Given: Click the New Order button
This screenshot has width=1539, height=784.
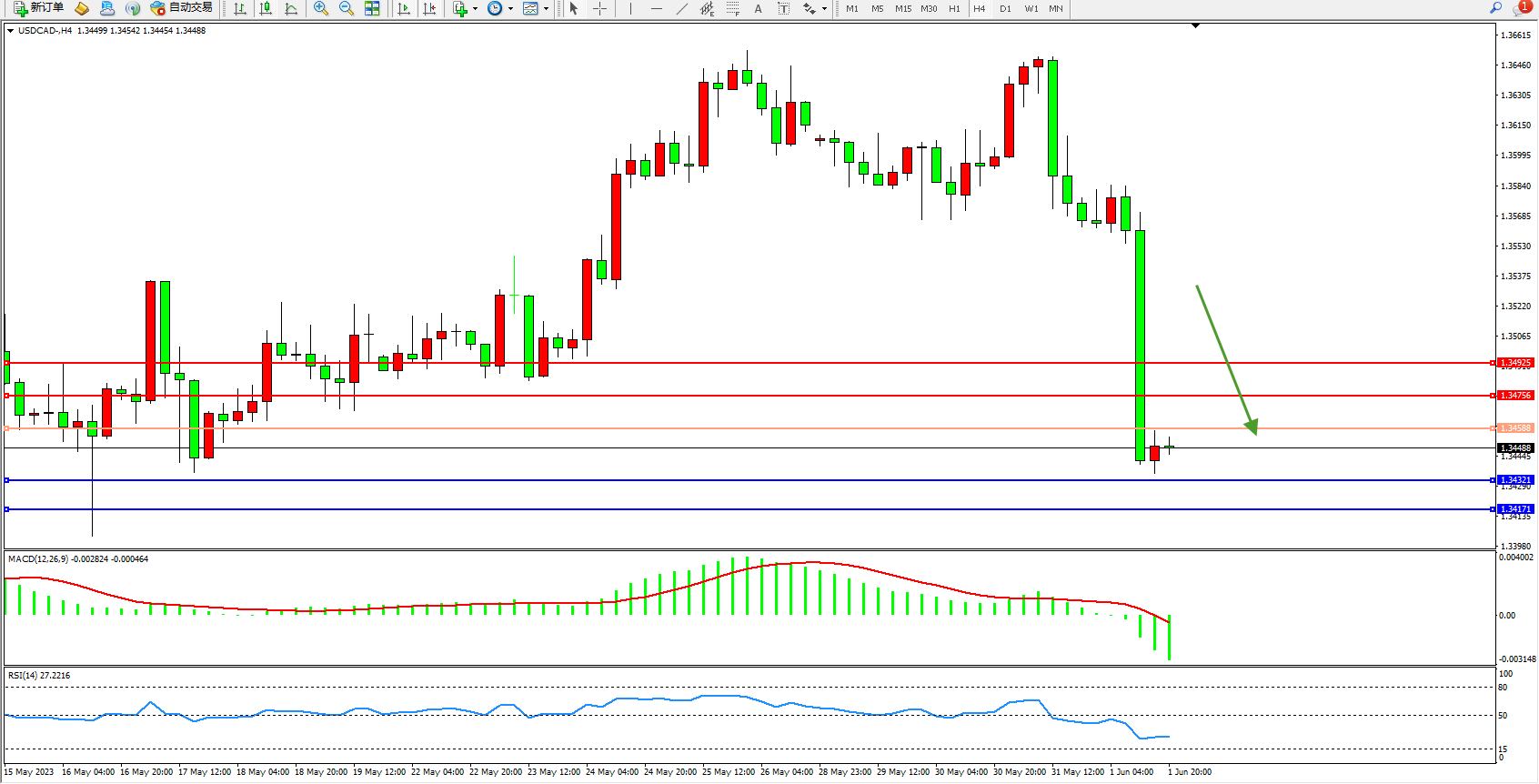Looking at the screenshot, I should [38, 8].
